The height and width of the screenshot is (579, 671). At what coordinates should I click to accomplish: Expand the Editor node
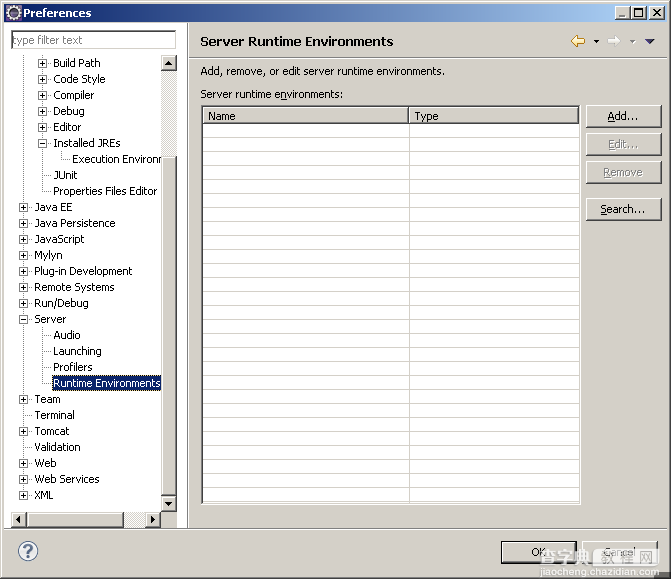[42, 127]
